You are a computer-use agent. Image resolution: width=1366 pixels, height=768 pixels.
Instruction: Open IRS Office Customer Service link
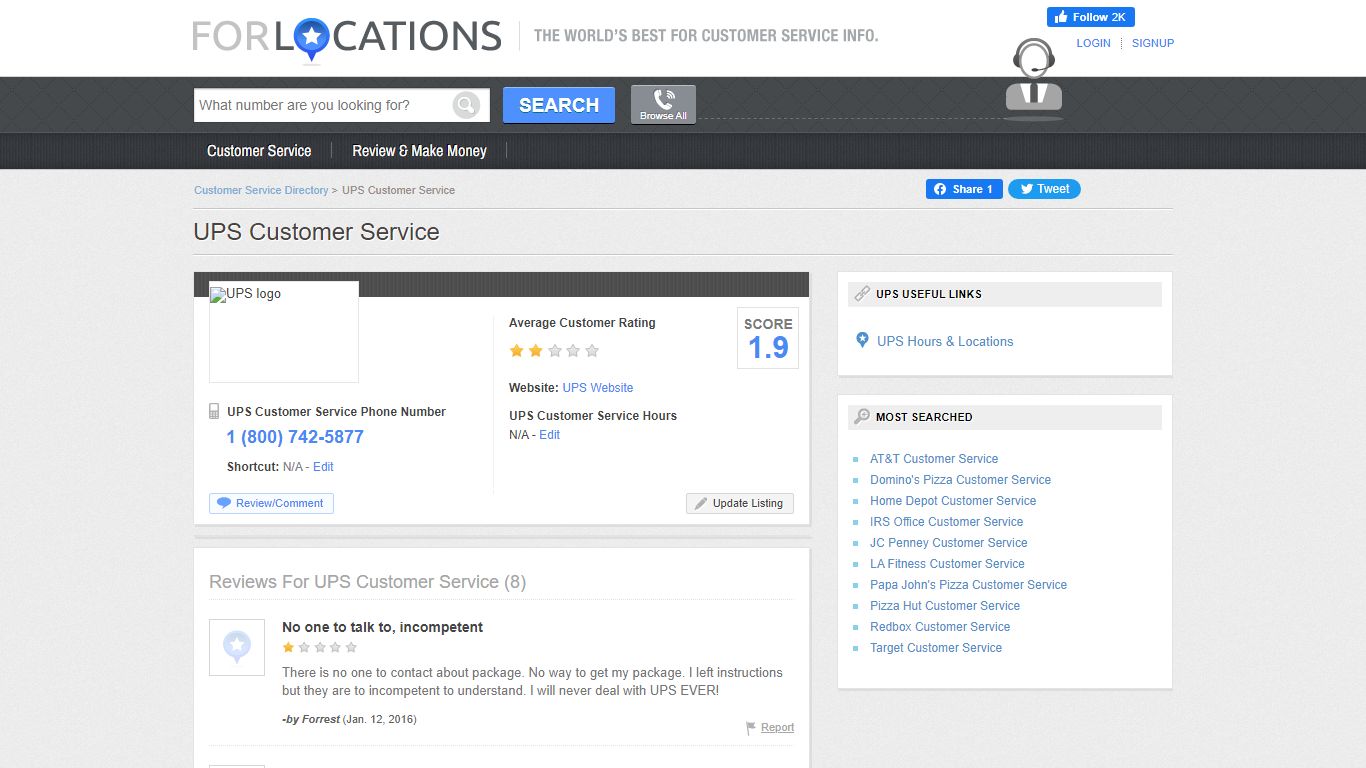946,522
